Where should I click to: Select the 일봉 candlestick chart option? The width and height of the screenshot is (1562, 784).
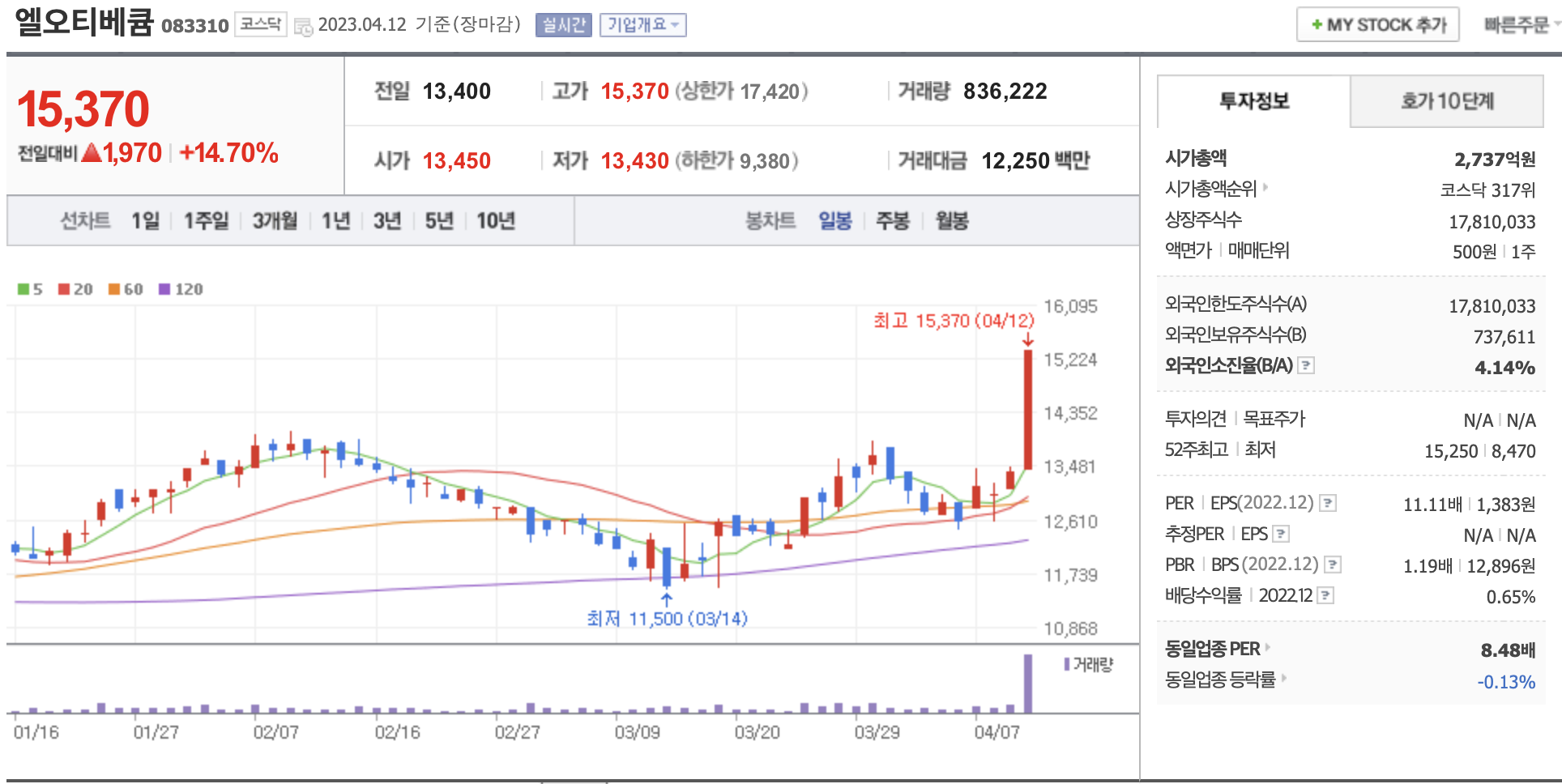point(834,221)
